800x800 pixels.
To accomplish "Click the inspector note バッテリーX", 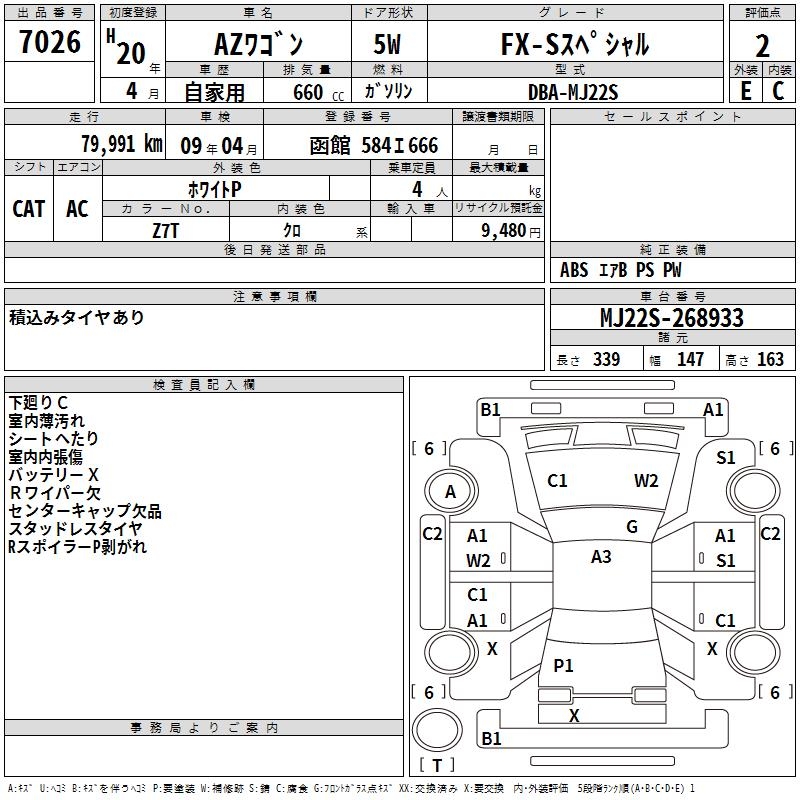I will coord(54,474).
